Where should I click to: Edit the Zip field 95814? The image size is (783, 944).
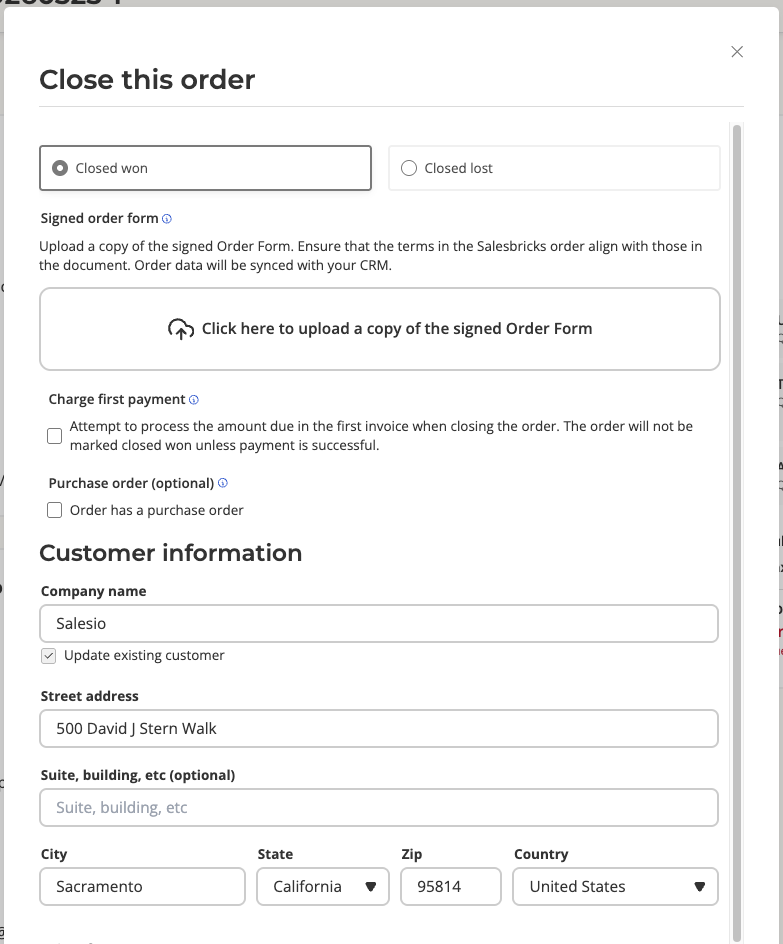coord(451,886)
